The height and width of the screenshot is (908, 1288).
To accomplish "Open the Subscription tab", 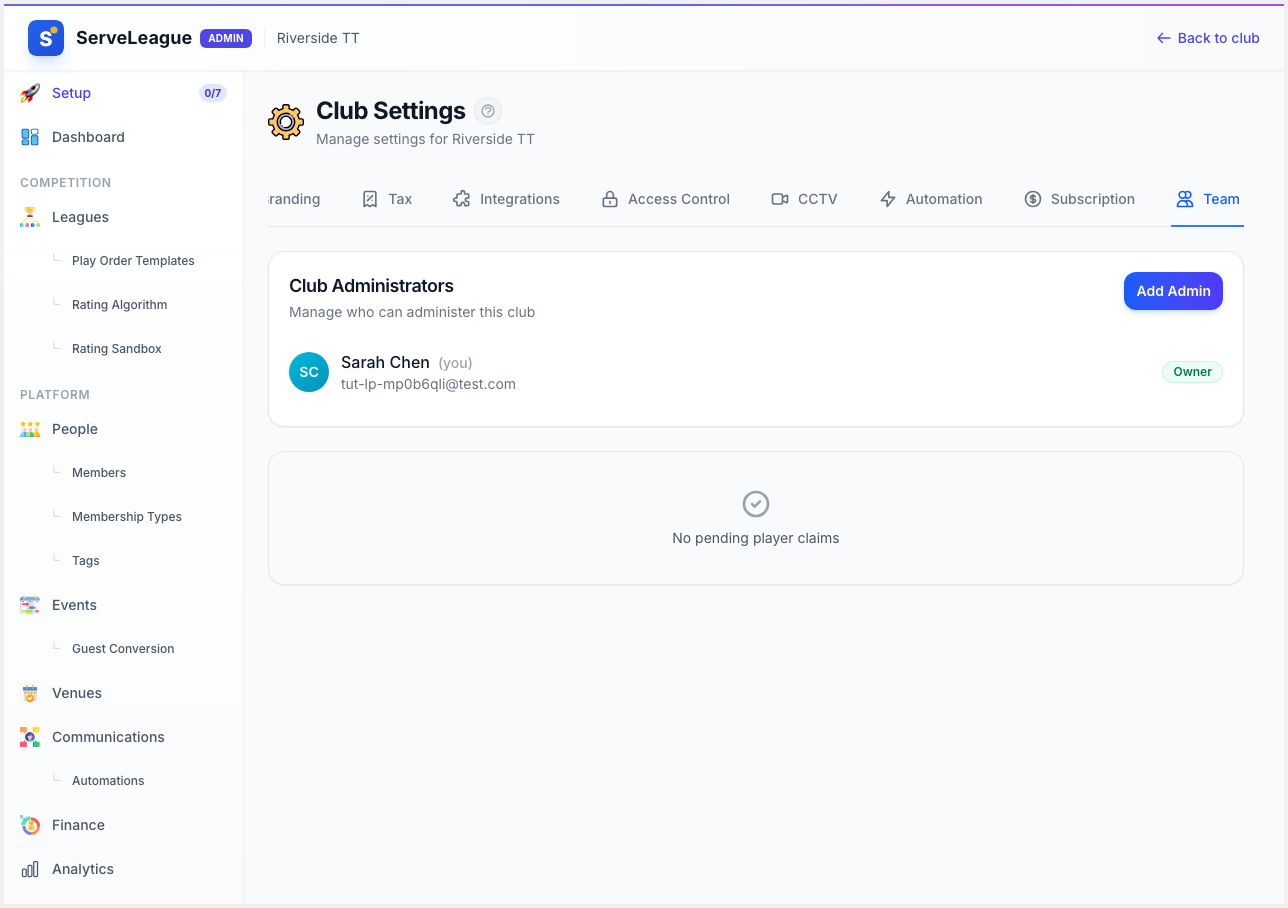I will tap(1080, 199).
